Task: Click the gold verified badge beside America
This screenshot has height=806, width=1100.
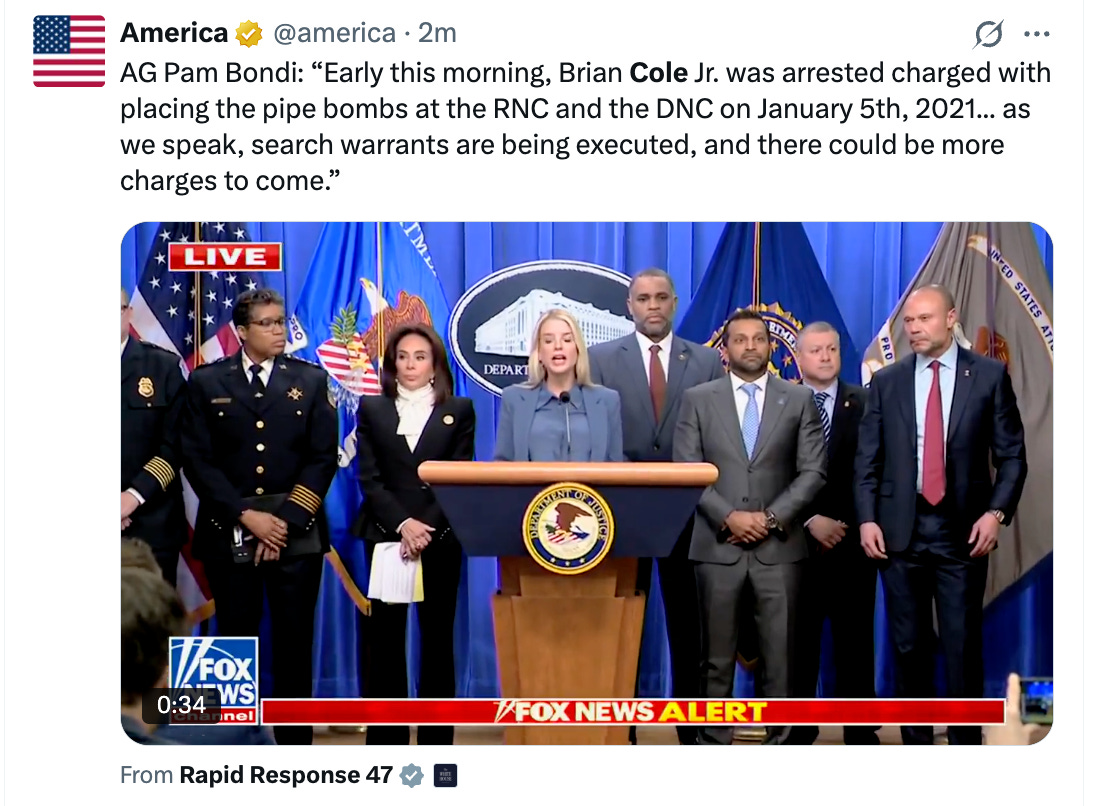Action: [248, 34]
